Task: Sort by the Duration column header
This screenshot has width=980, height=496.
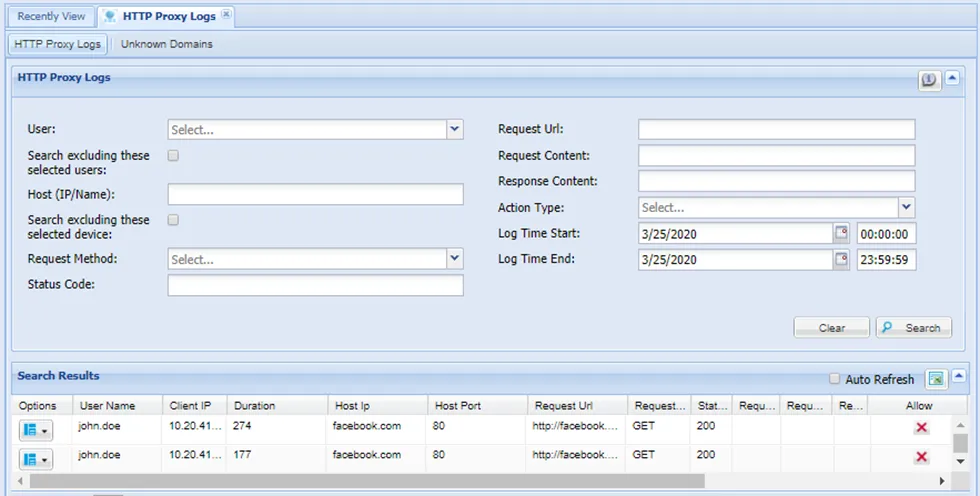Action: [x=277, y=405]
